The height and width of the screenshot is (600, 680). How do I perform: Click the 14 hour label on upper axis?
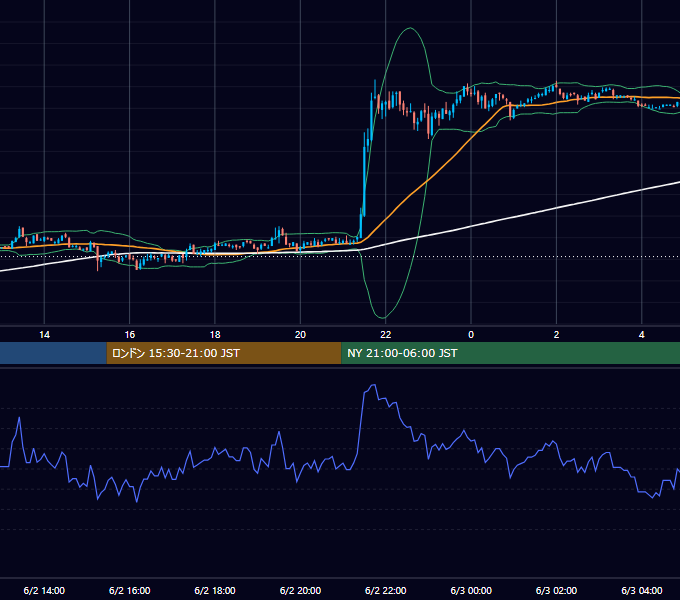(x=44, y=335)
